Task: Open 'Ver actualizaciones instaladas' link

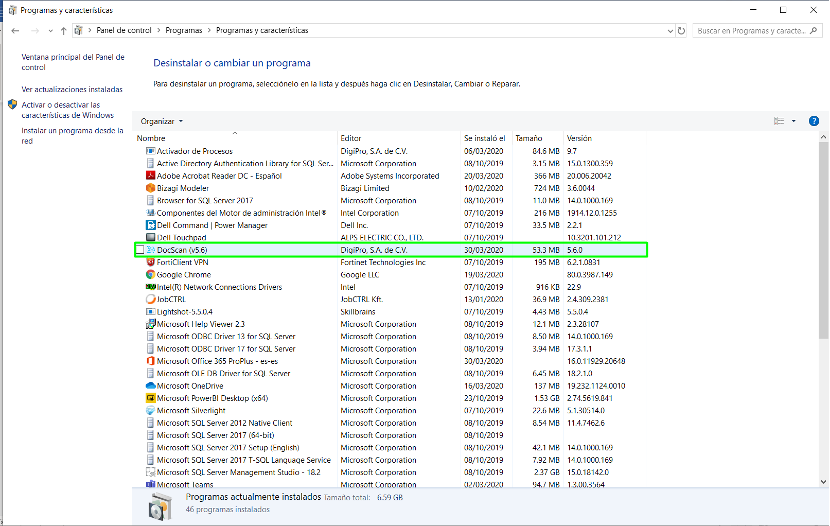Action: pyautogui.click(x=72, y=89)
